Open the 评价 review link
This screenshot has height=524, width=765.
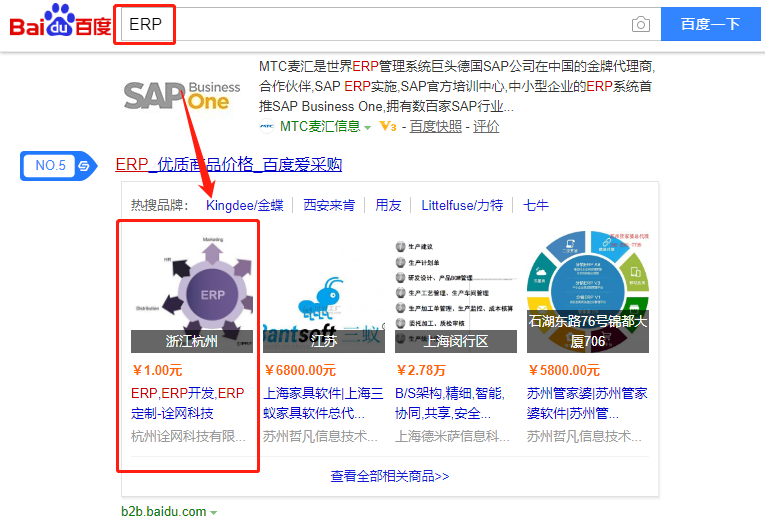point(486,127)
